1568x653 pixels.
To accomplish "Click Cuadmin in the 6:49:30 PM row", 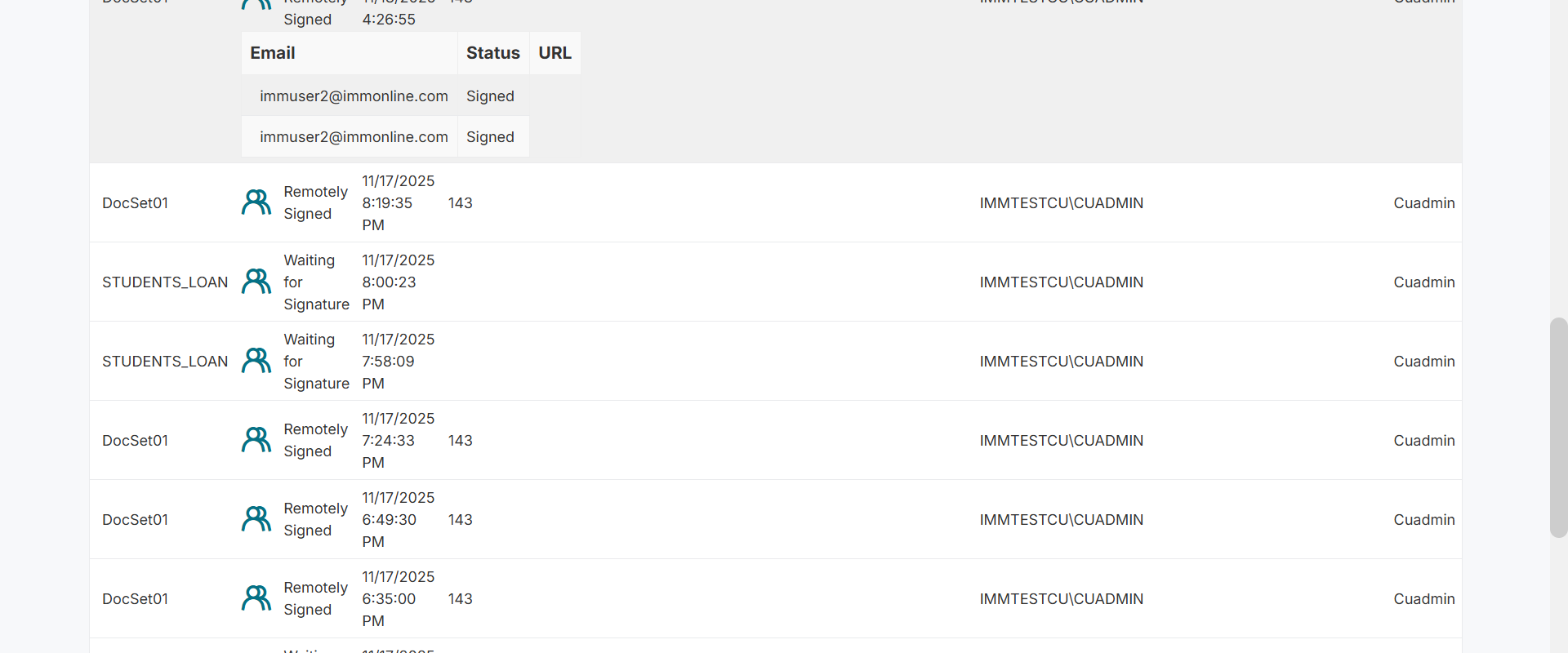I will coord(1423,520).
